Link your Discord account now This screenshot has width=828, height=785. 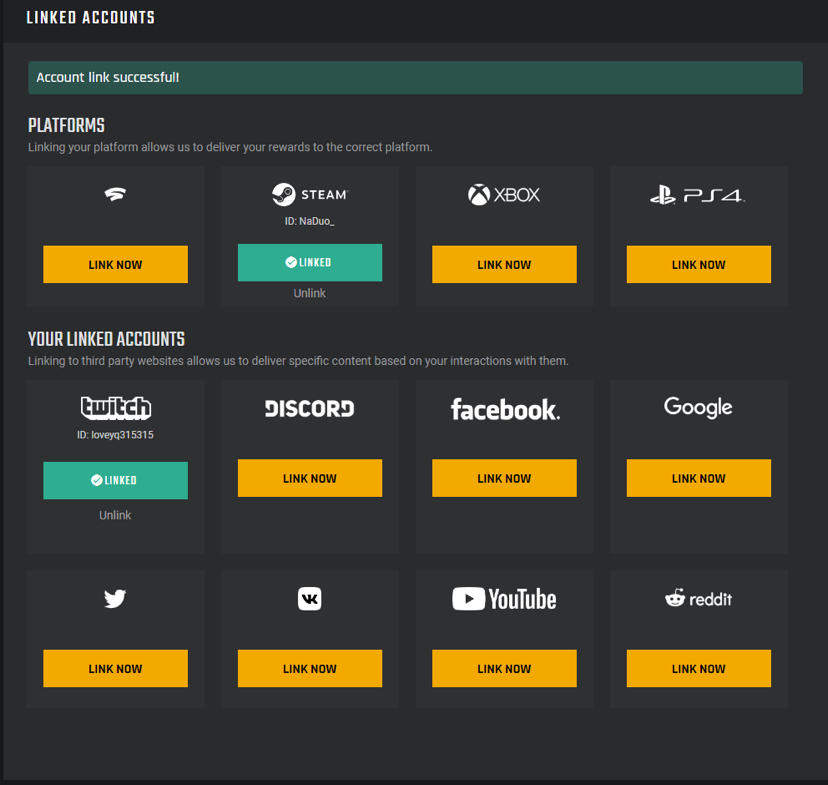[310, 478]
